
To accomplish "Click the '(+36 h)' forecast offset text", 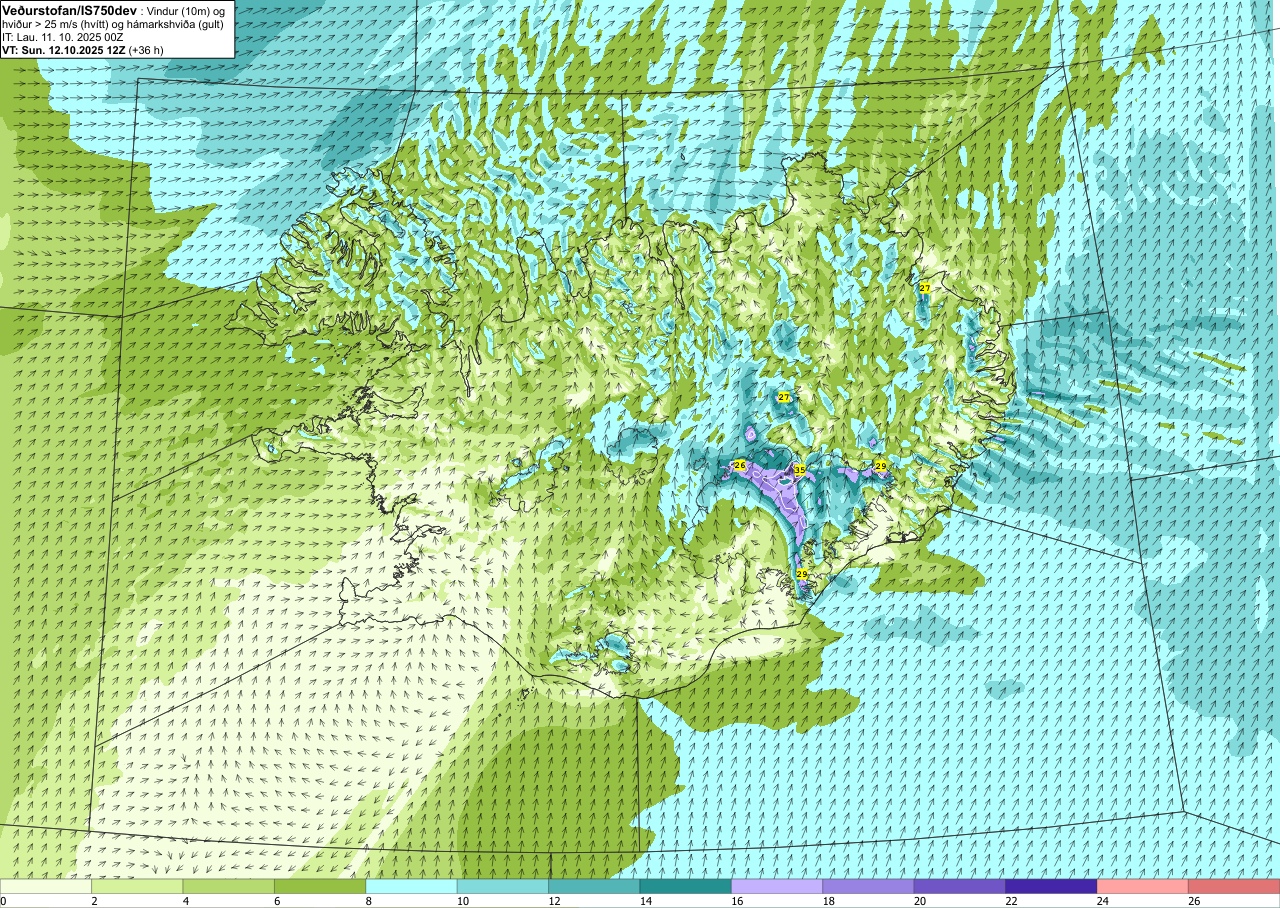I will [x=146, y=50].
